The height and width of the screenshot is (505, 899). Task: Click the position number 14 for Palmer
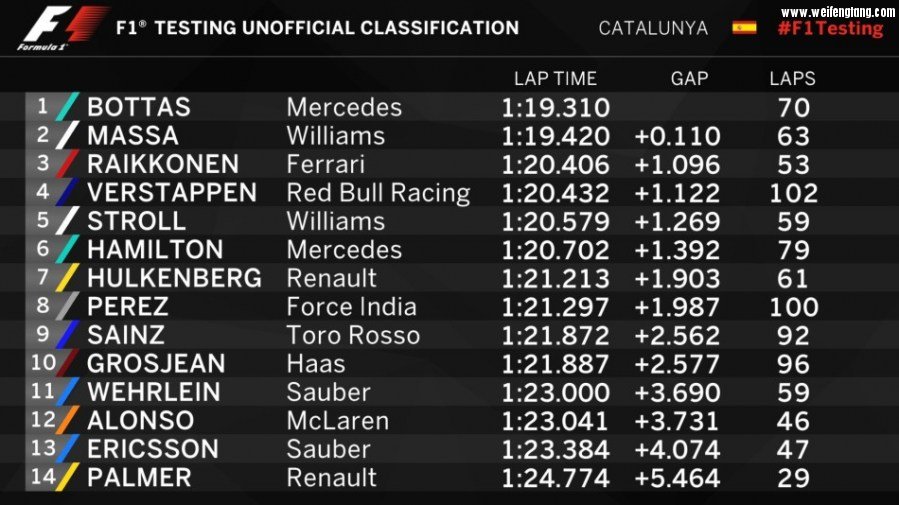click(x=44, y=477)
